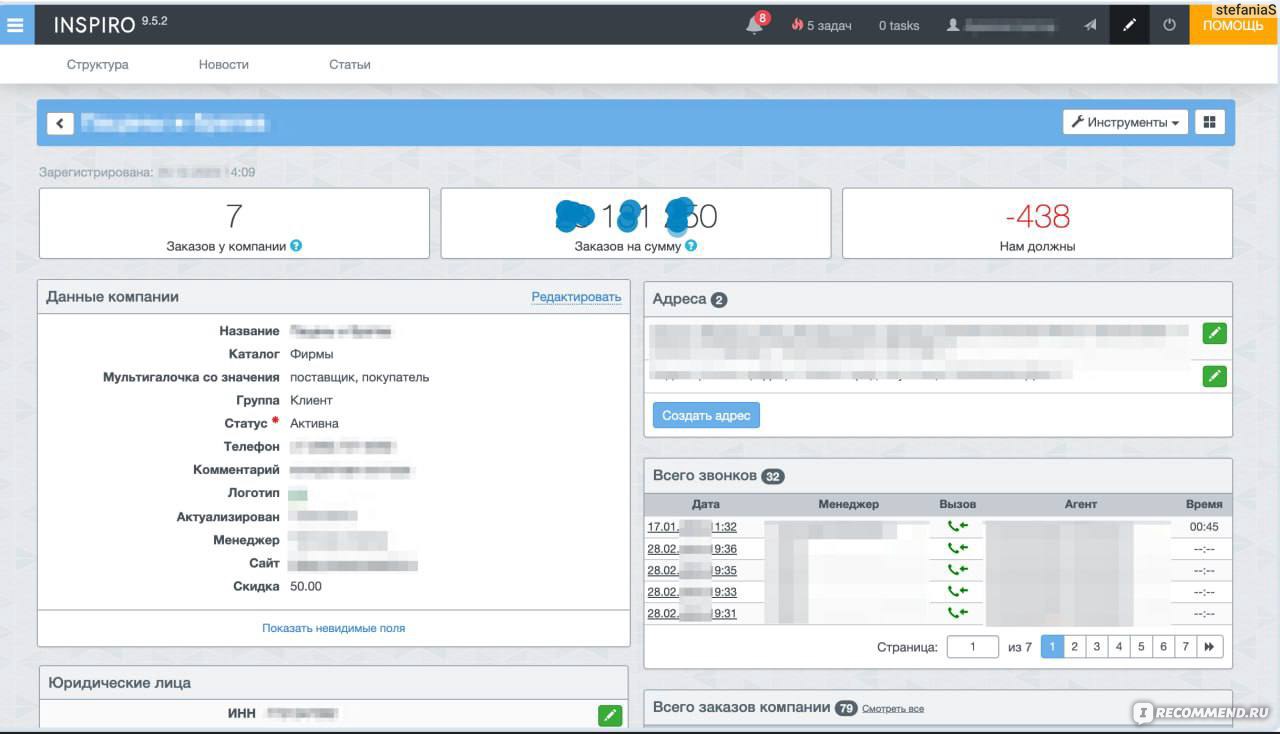Open call dated 28.02 at 9:31
The height and width of the screenshot is (734, 1280).
coord(692,614)
